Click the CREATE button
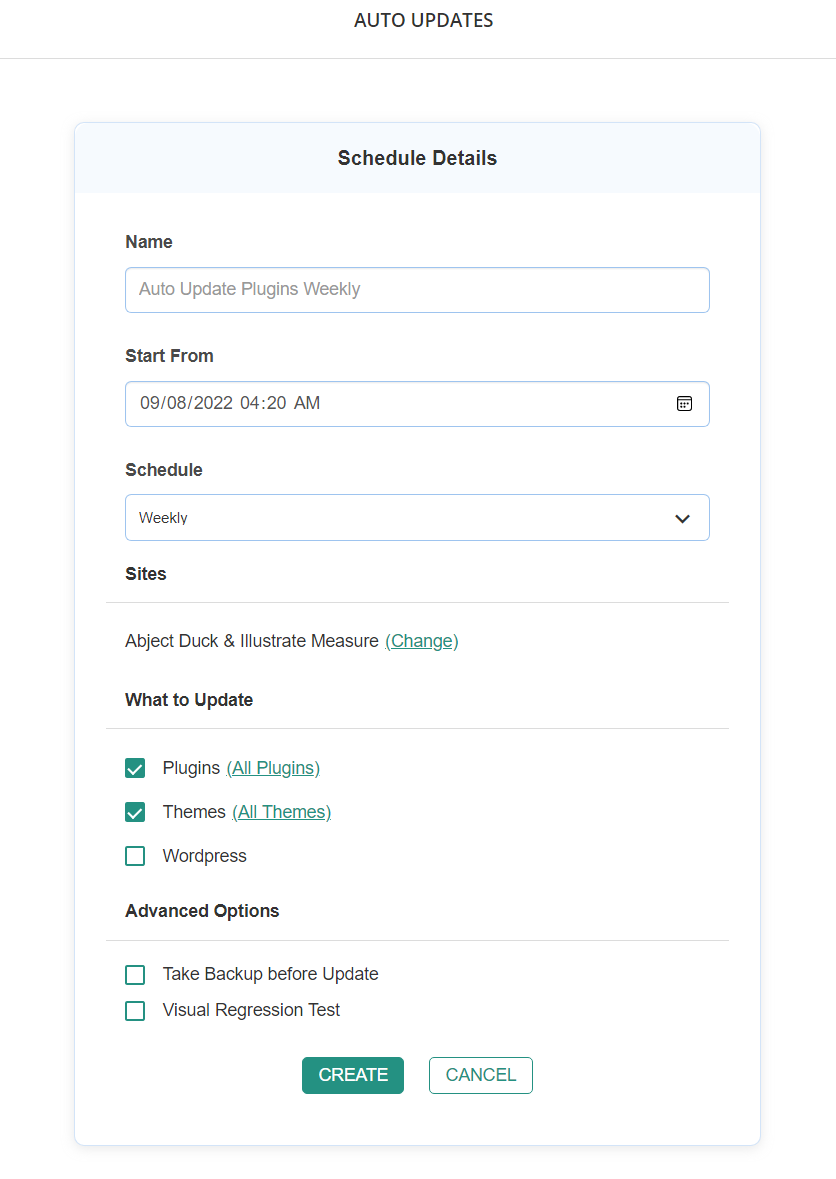 [353, 1075]
